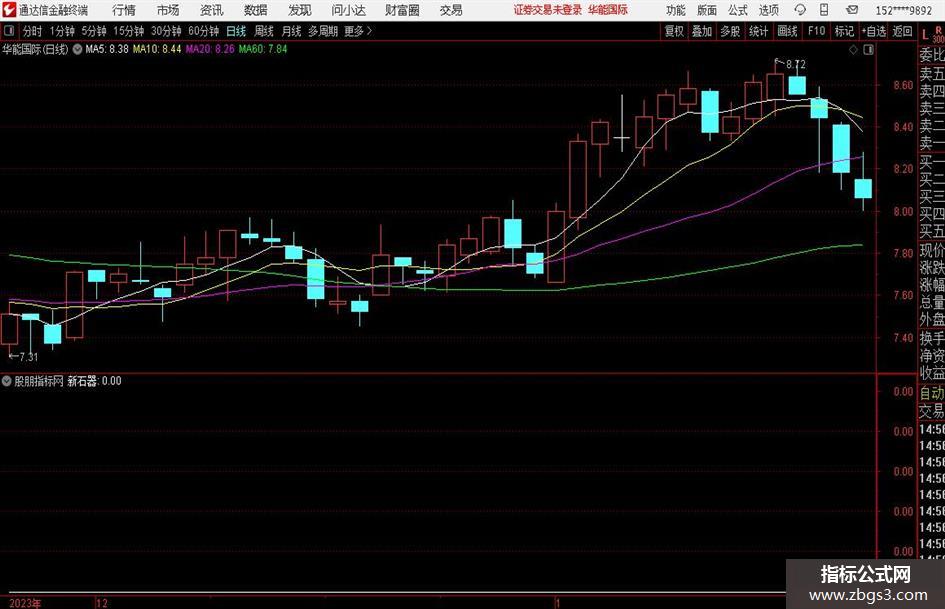The image size is (945, 609).
Task: Toggle the right side panel icon in chart
Action: point(868,50)
